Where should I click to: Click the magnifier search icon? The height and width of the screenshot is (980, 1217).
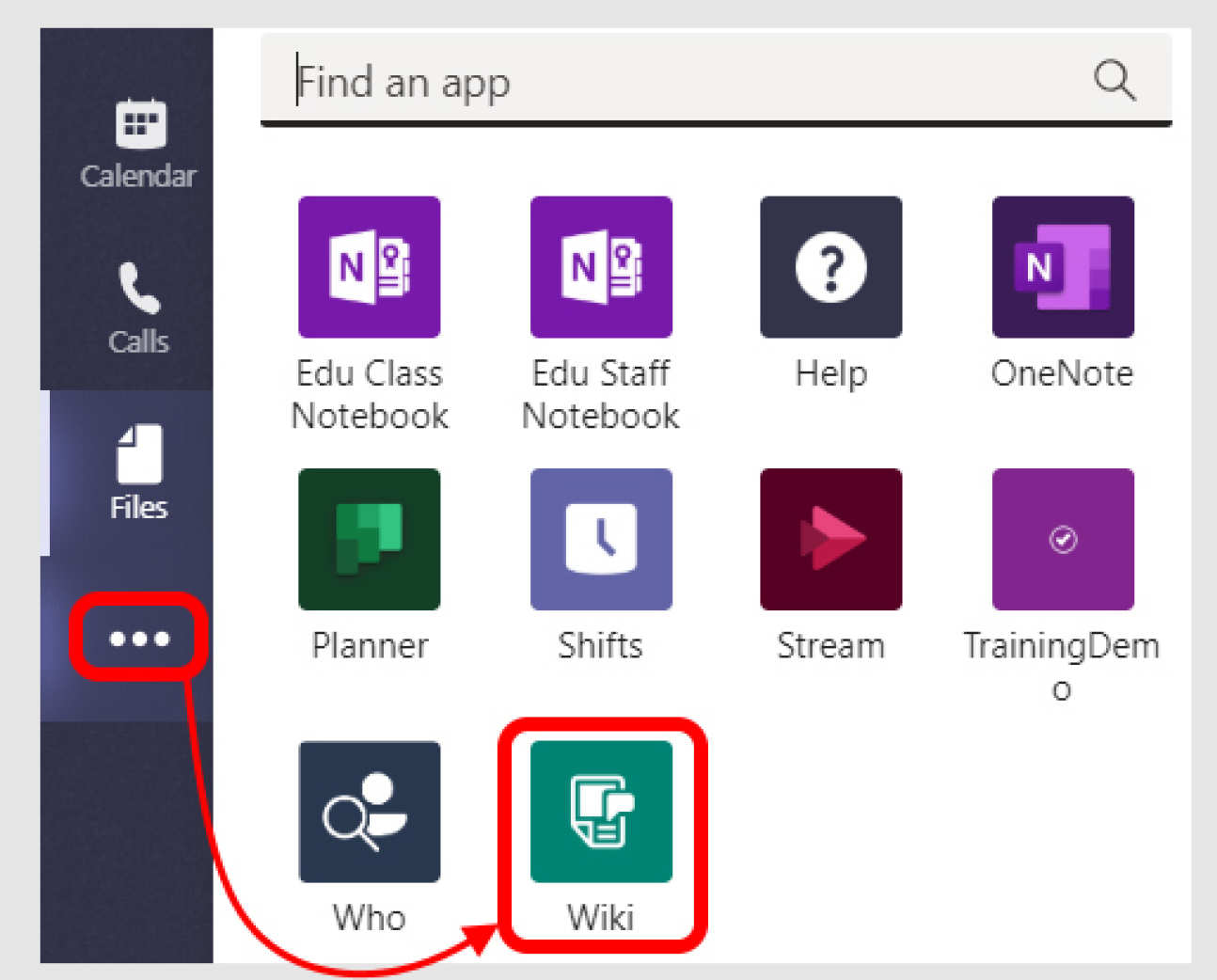pyautogui.click(x=1114, y=80)
